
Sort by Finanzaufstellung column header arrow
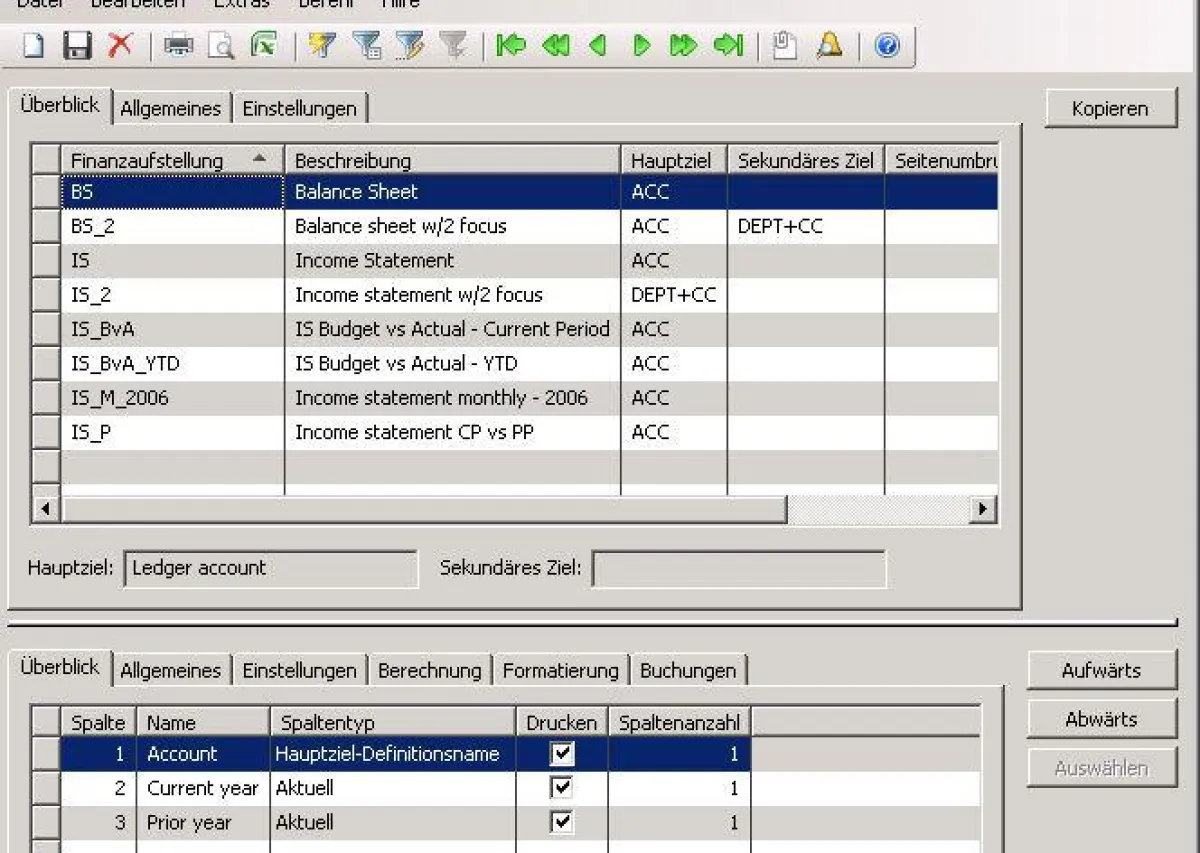(260, 159)
